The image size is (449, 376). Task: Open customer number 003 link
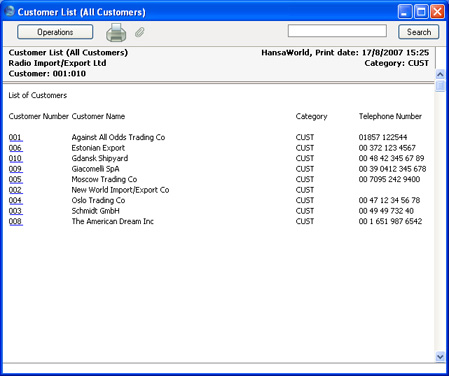pyautogui.click(x=16, y=211)
